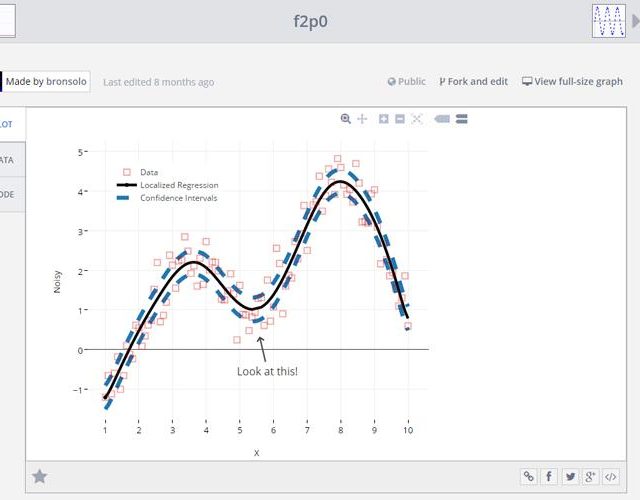Toggle the Data trace in the legend

point(140,172)
